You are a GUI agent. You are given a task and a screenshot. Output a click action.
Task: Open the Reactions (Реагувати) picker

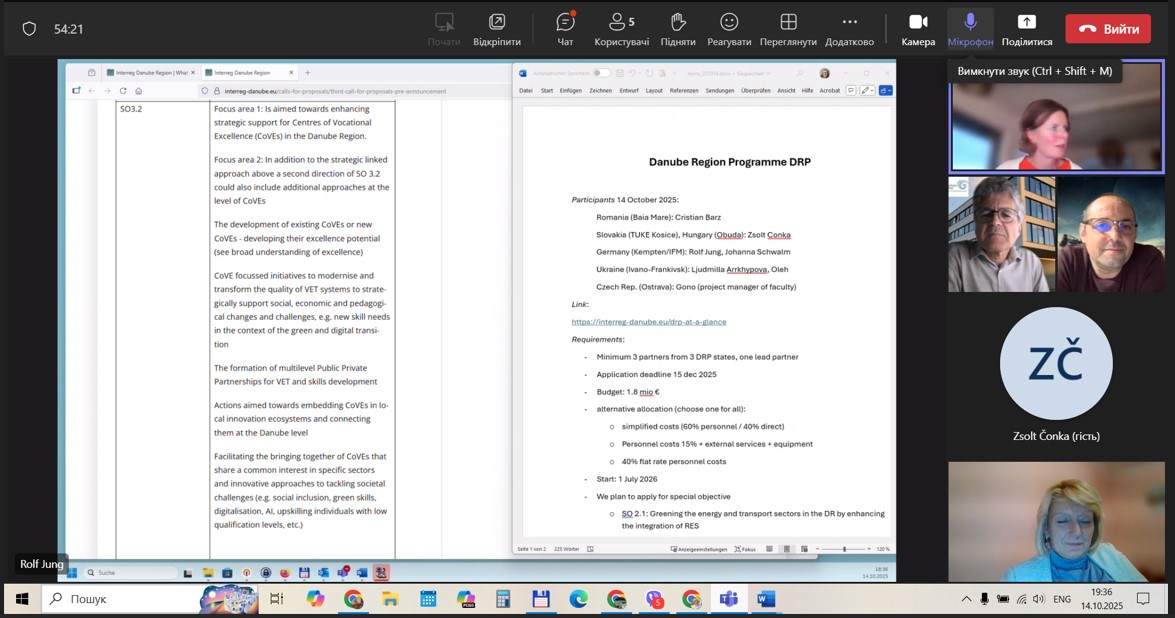729,29
